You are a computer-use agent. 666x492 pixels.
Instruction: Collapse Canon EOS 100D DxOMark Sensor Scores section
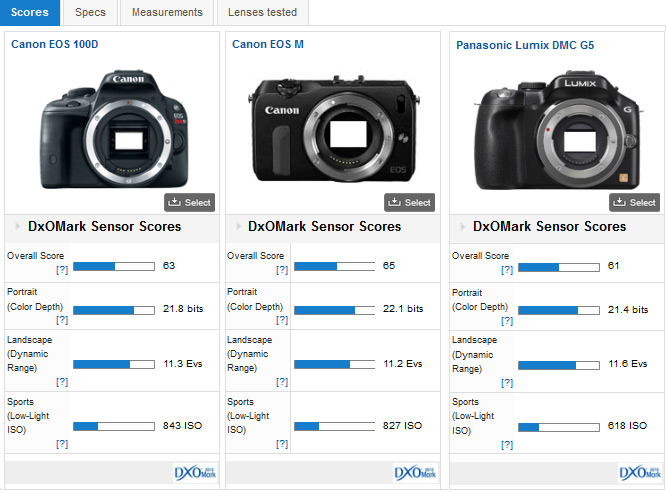click(x=17, y=226)
